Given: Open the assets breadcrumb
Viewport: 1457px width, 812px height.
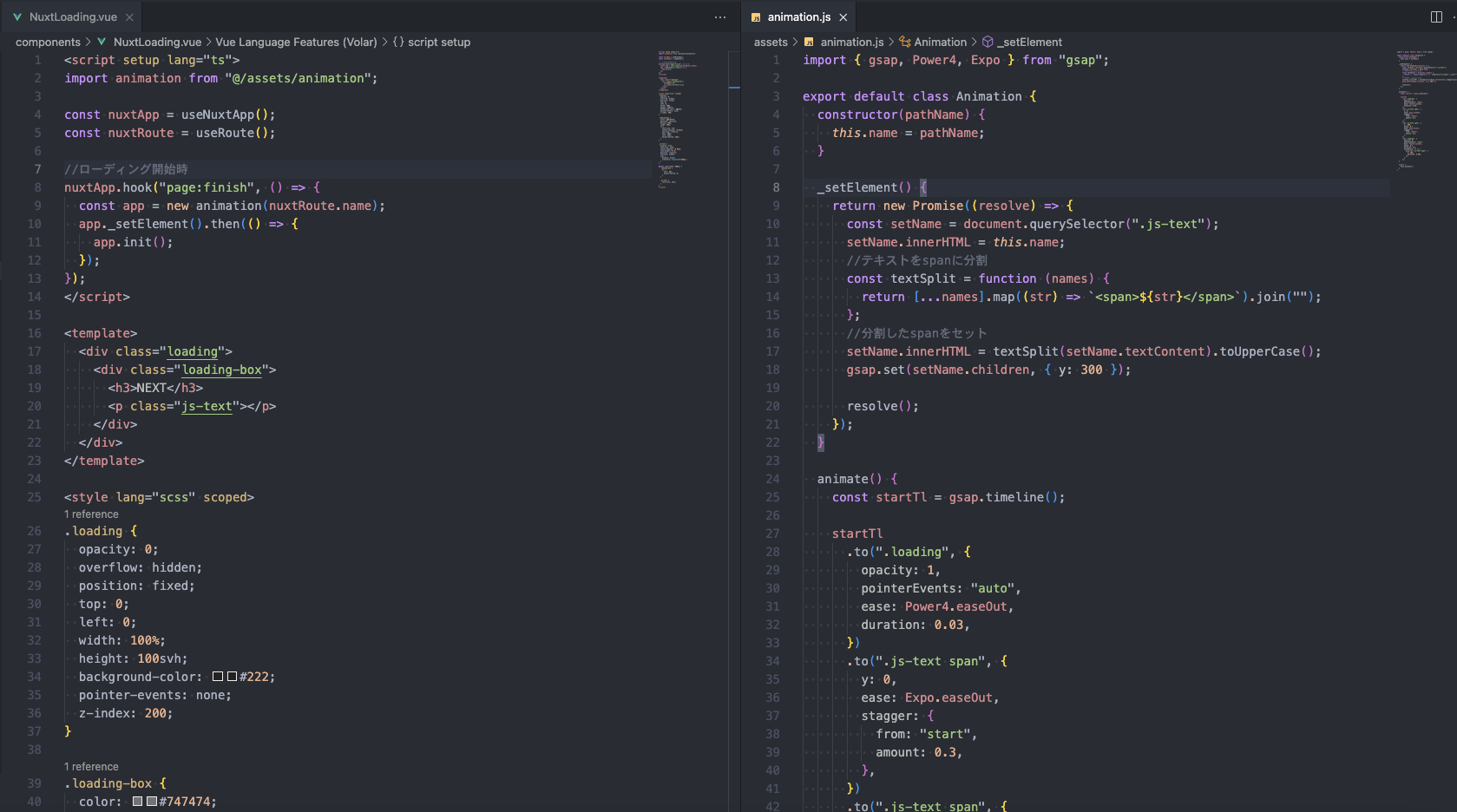Looking at the screenshot, I should (771, 42).
